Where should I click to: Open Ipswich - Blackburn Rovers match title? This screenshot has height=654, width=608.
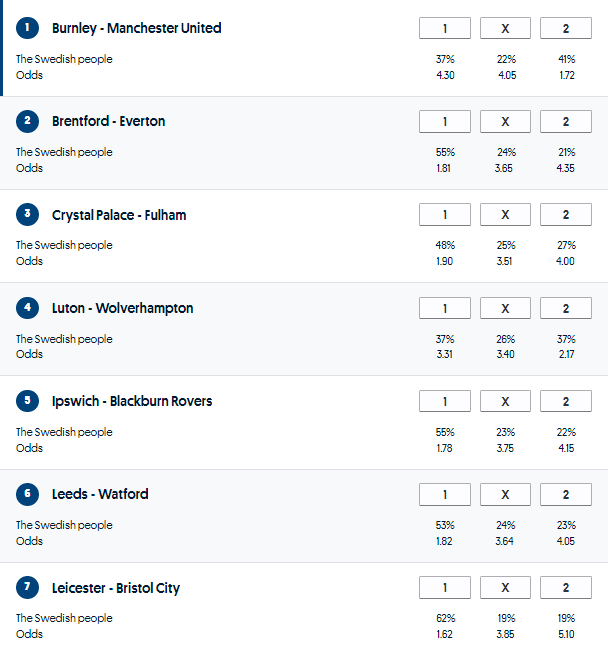[x=132, y=401]
